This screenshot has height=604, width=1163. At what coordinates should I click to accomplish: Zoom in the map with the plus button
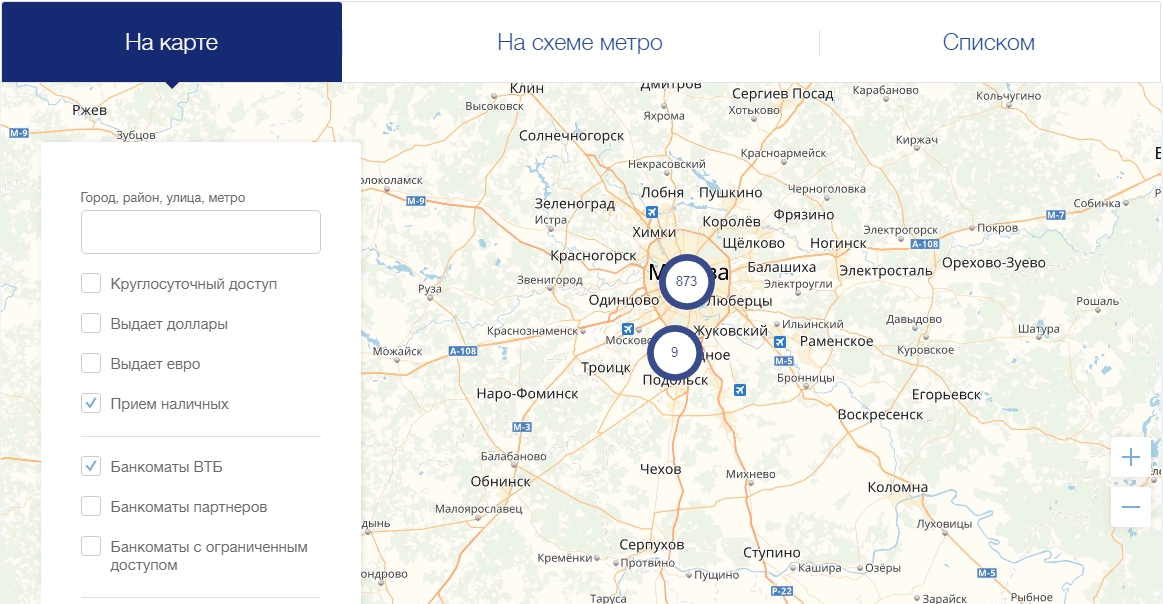click(x=1131, y=458)
